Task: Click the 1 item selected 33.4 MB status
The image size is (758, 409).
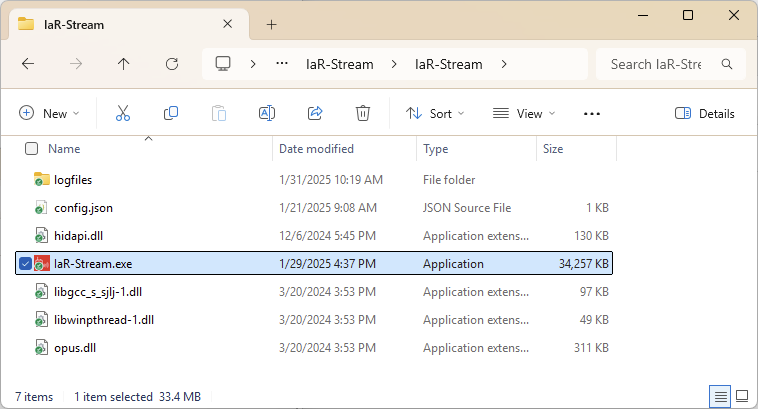Action: [x=137, y=397]
